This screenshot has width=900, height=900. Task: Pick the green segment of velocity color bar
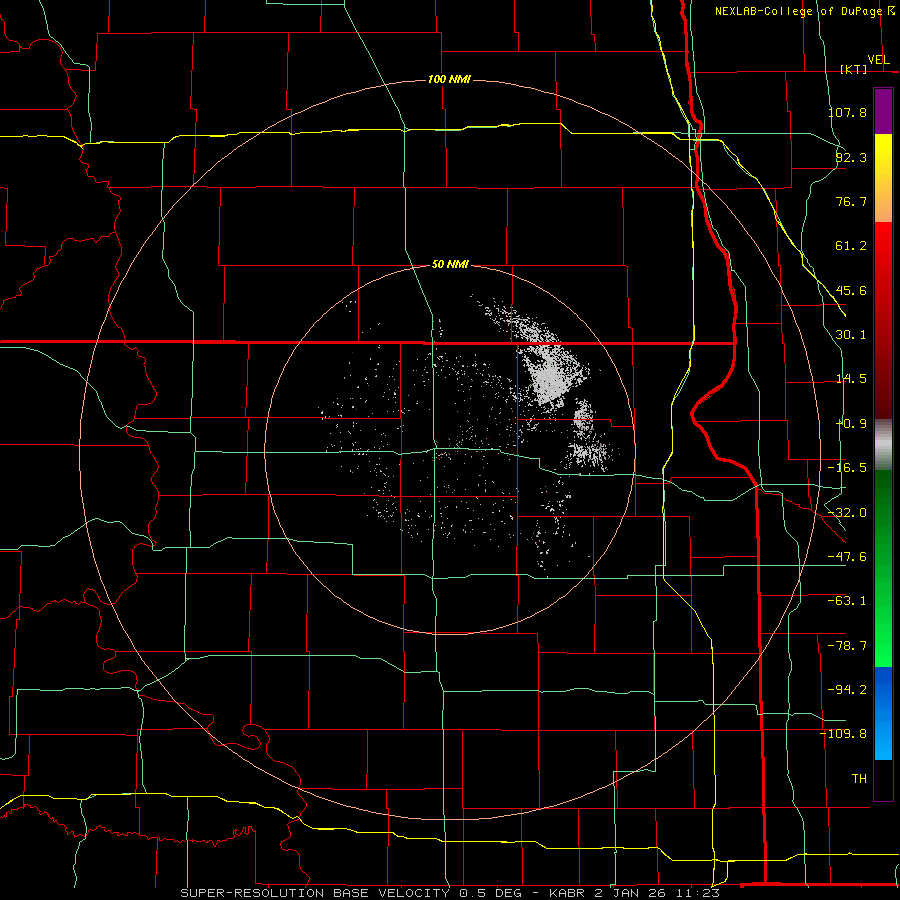click(x=883, y=569)
